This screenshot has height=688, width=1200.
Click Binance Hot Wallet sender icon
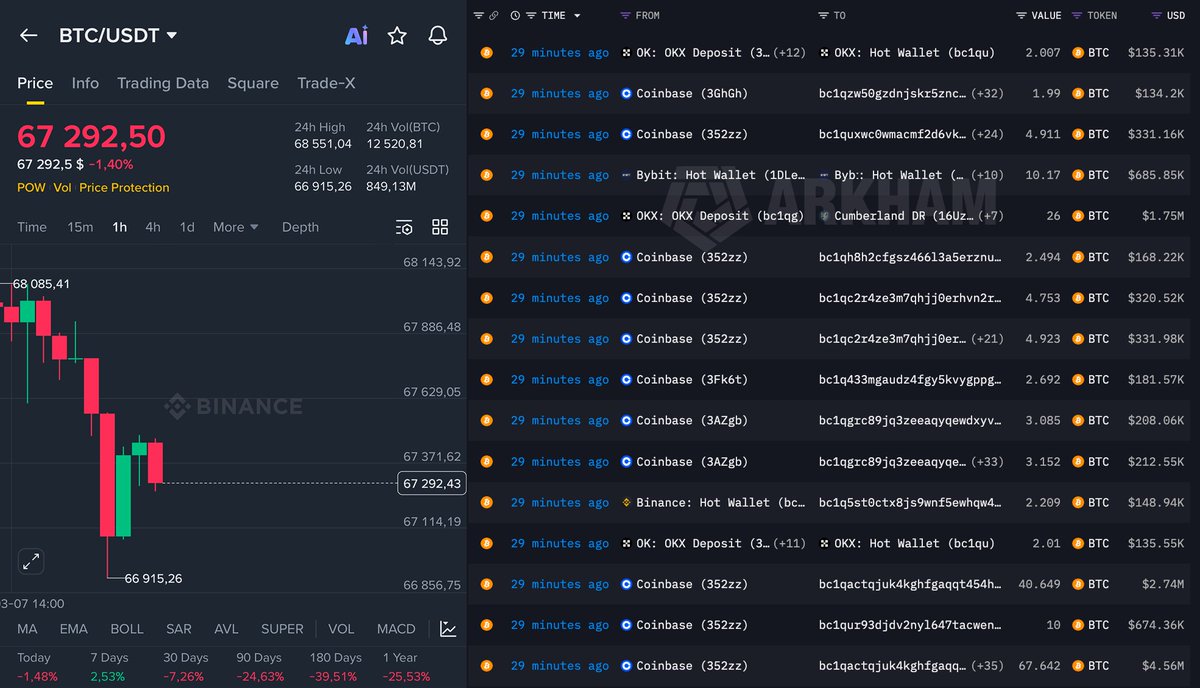(x=626, y=503)
